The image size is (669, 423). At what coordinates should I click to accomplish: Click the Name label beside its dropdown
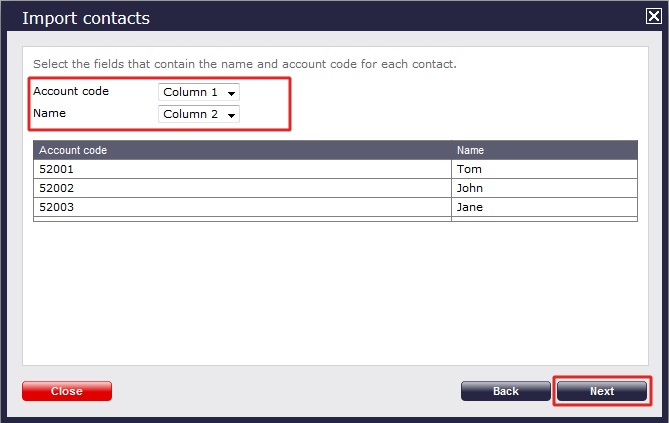click(49, 113)
